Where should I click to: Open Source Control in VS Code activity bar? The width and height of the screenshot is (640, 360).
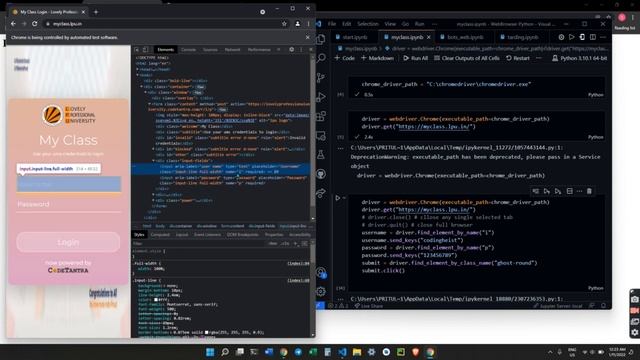point(321,77)
